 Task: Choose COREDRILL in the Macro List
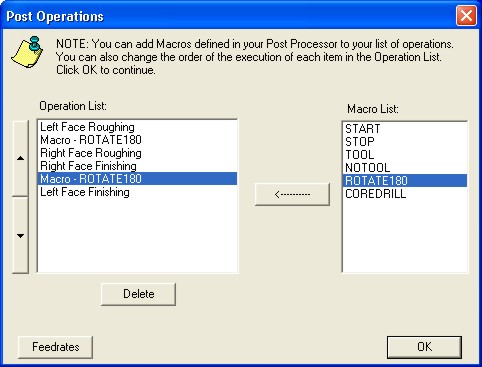[405, 194]
